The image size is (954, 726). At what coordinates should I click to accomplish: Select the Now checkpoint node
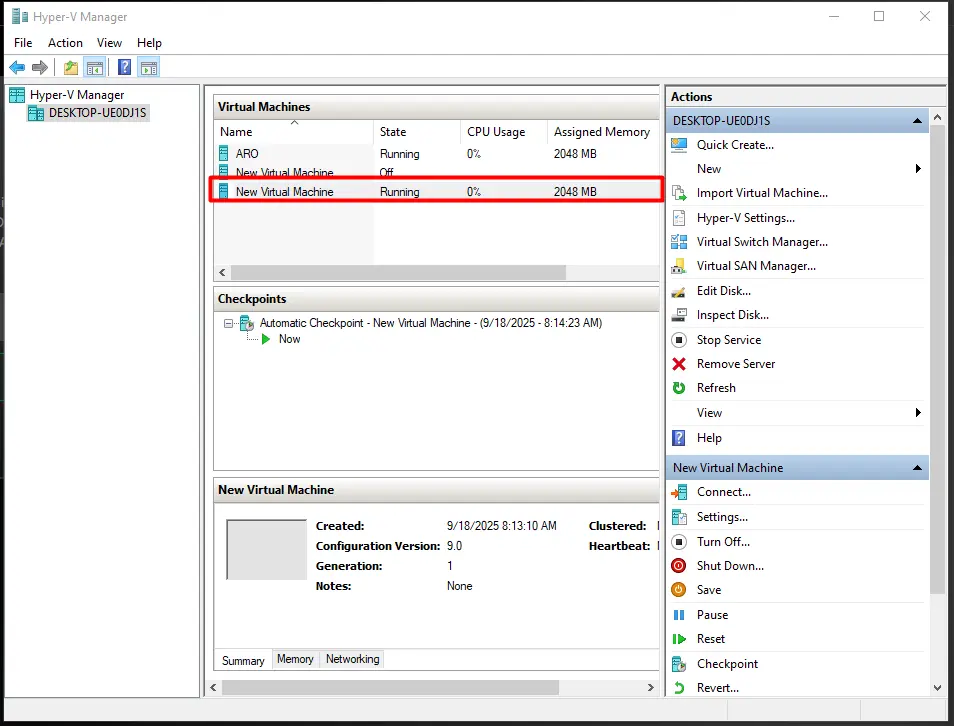289,339
